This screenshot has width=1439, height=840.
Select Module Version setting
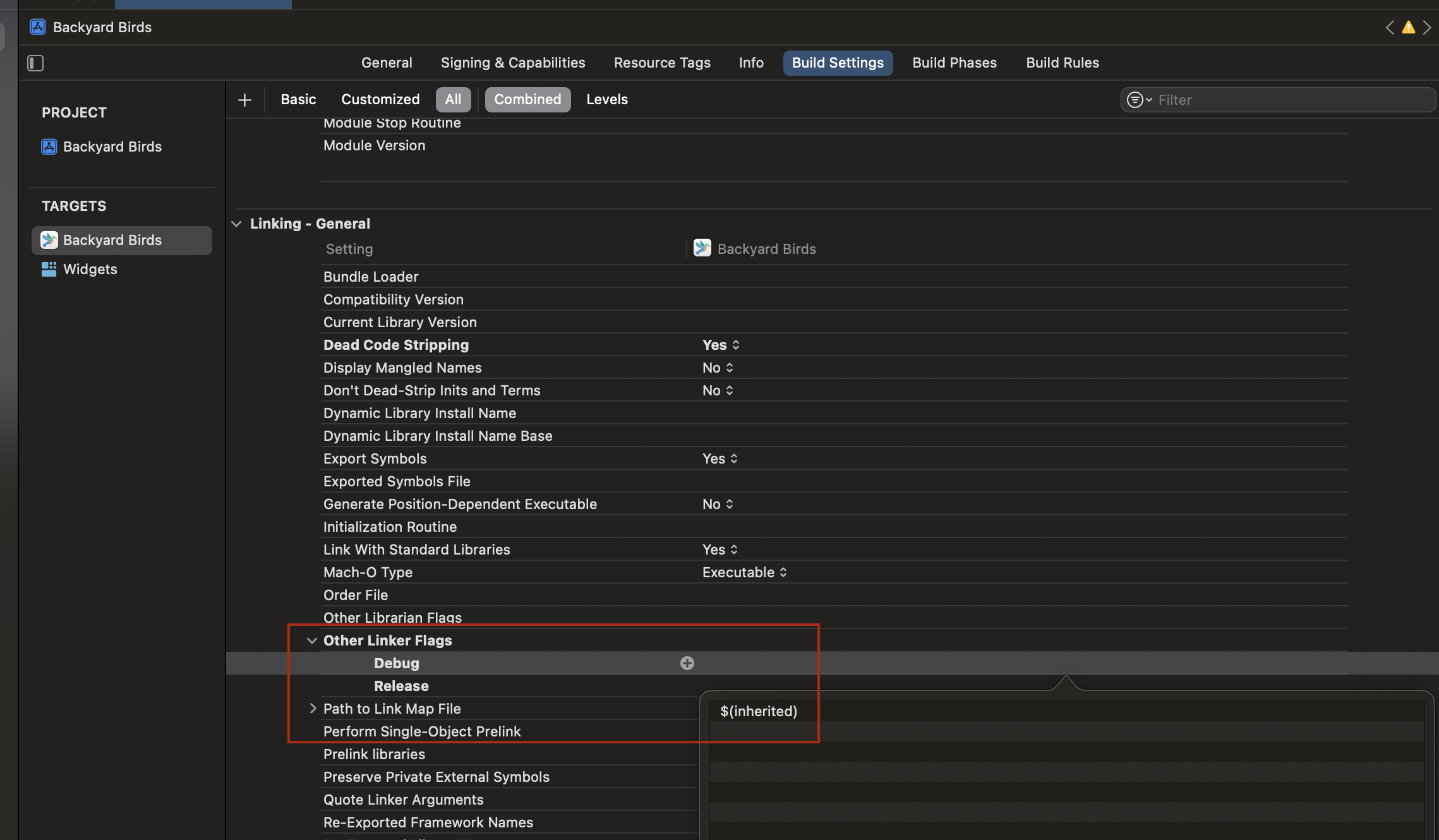pyautogui.click(x=374, y=145)
